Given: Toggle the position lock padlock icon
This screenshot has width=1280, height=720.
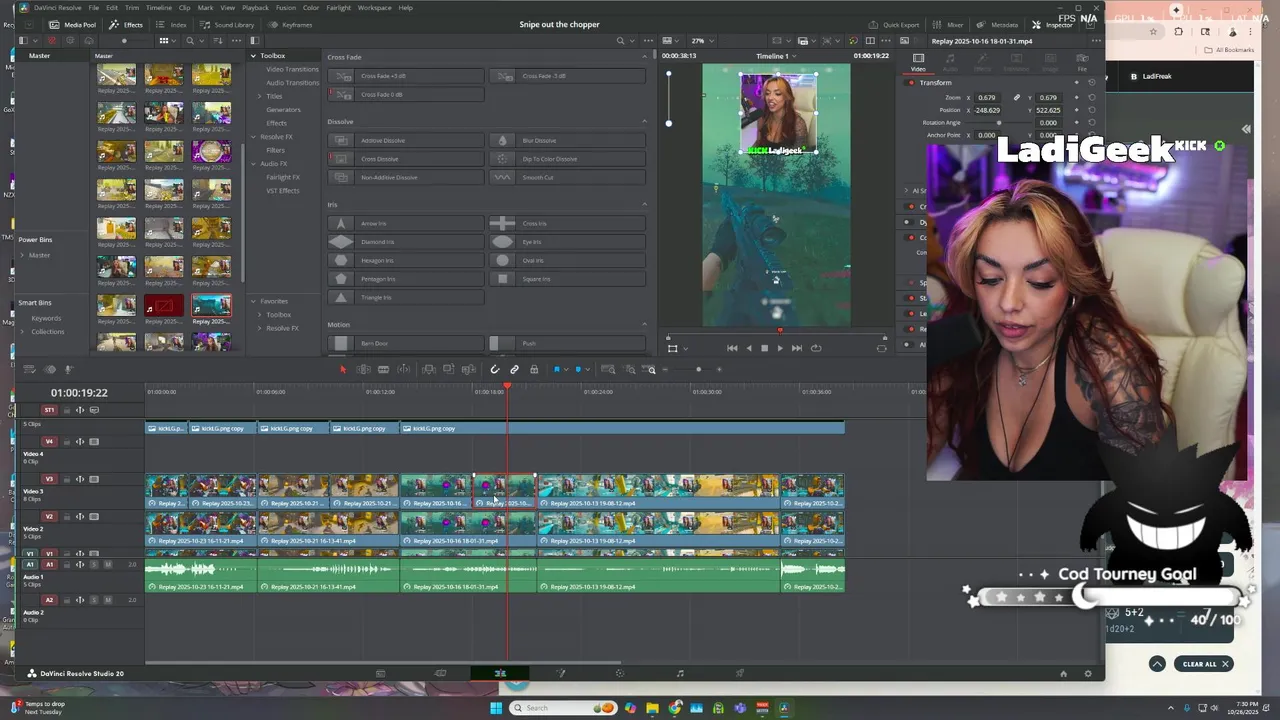Looking at the screenshot, I should click(534, 370).
